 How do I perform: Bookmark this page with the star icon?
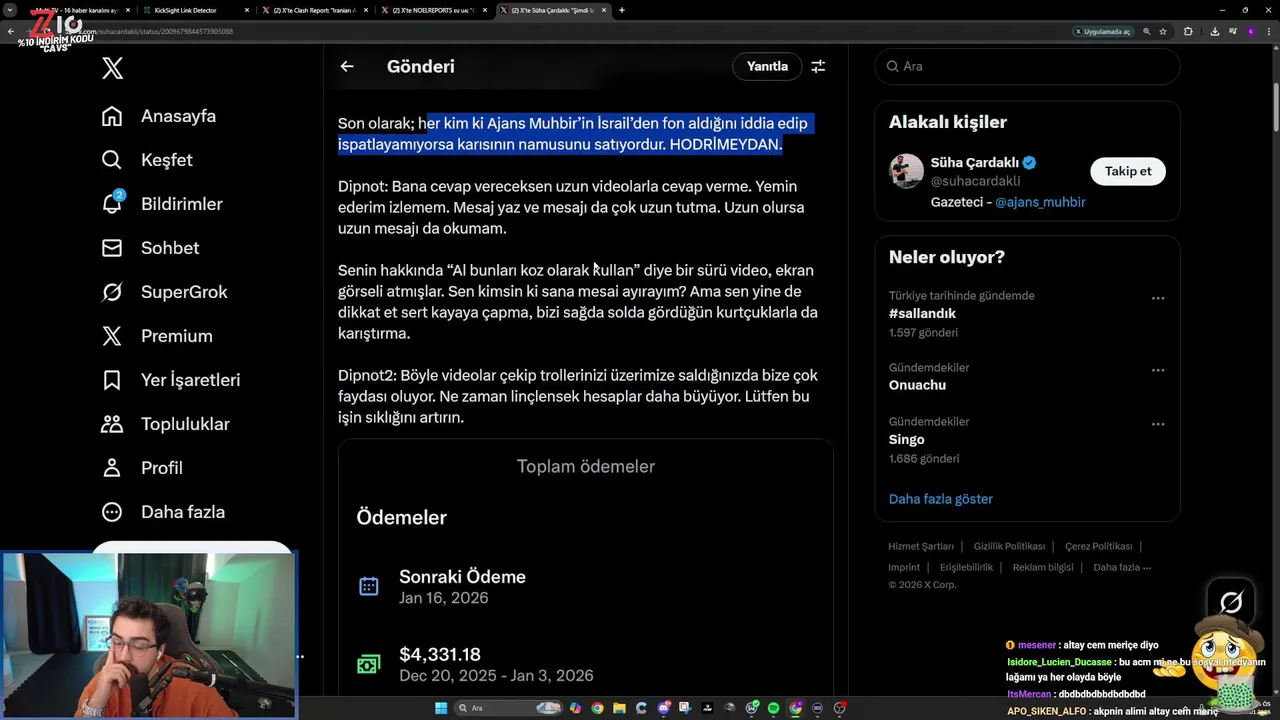pos(1163,32)
